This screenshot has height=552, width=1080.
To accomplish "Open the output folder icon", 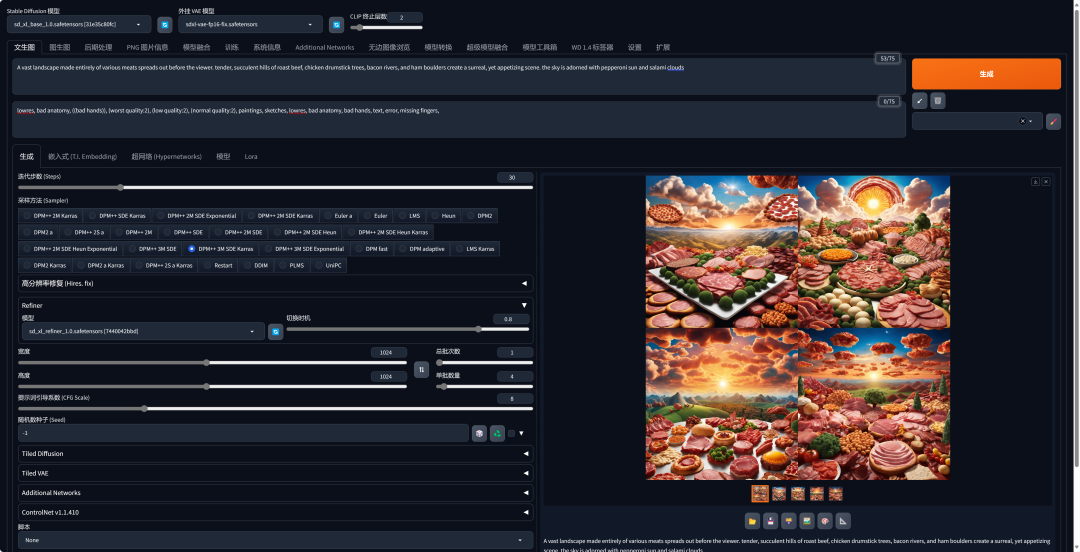I will pyautogui.click(x=752, y=520).
